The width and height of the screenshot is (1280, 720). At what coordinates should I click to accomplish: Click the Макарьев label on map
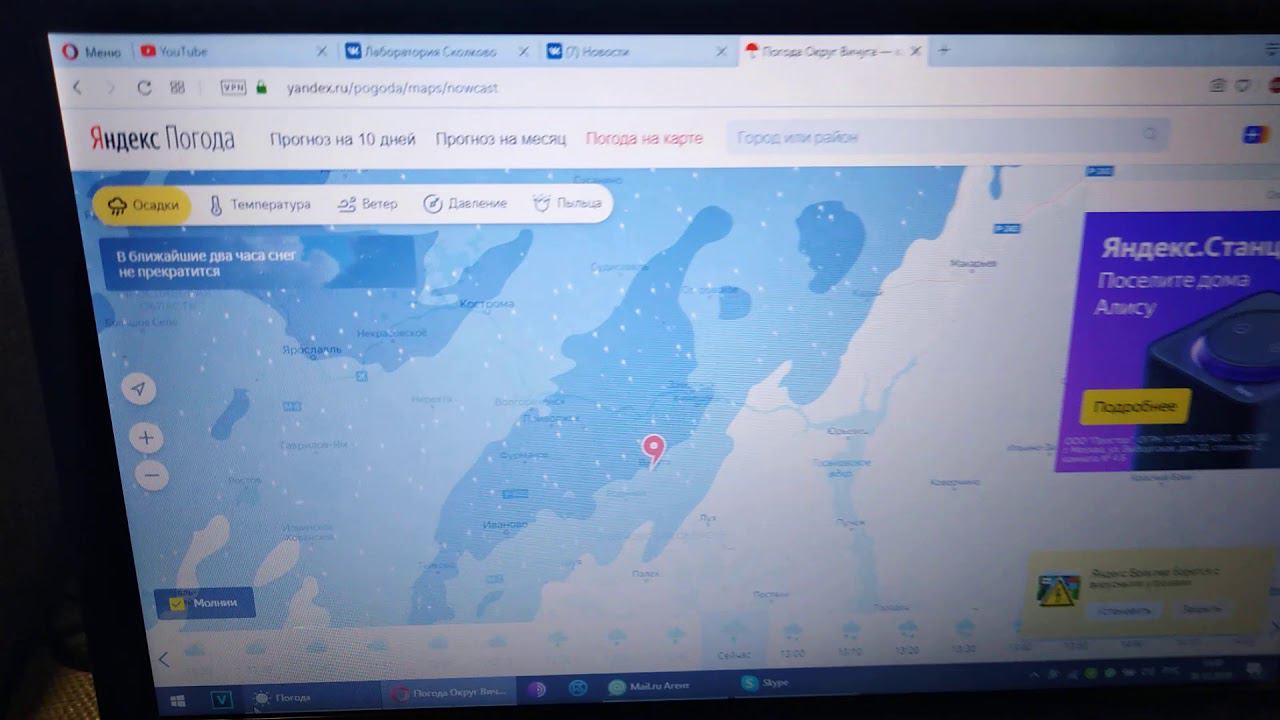973,264
